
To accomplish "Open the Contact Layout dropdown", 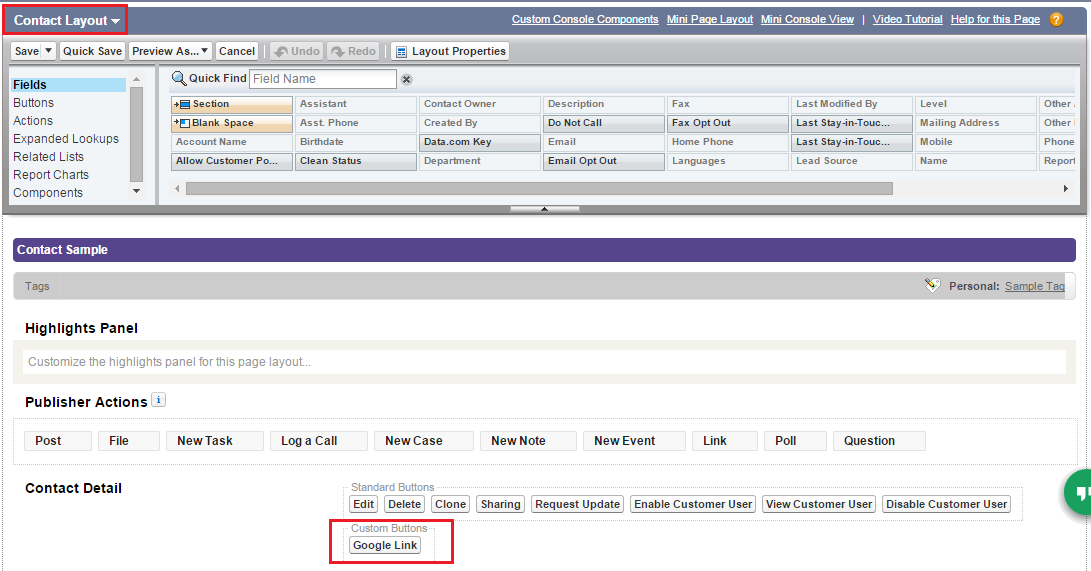I will [67, 20].
